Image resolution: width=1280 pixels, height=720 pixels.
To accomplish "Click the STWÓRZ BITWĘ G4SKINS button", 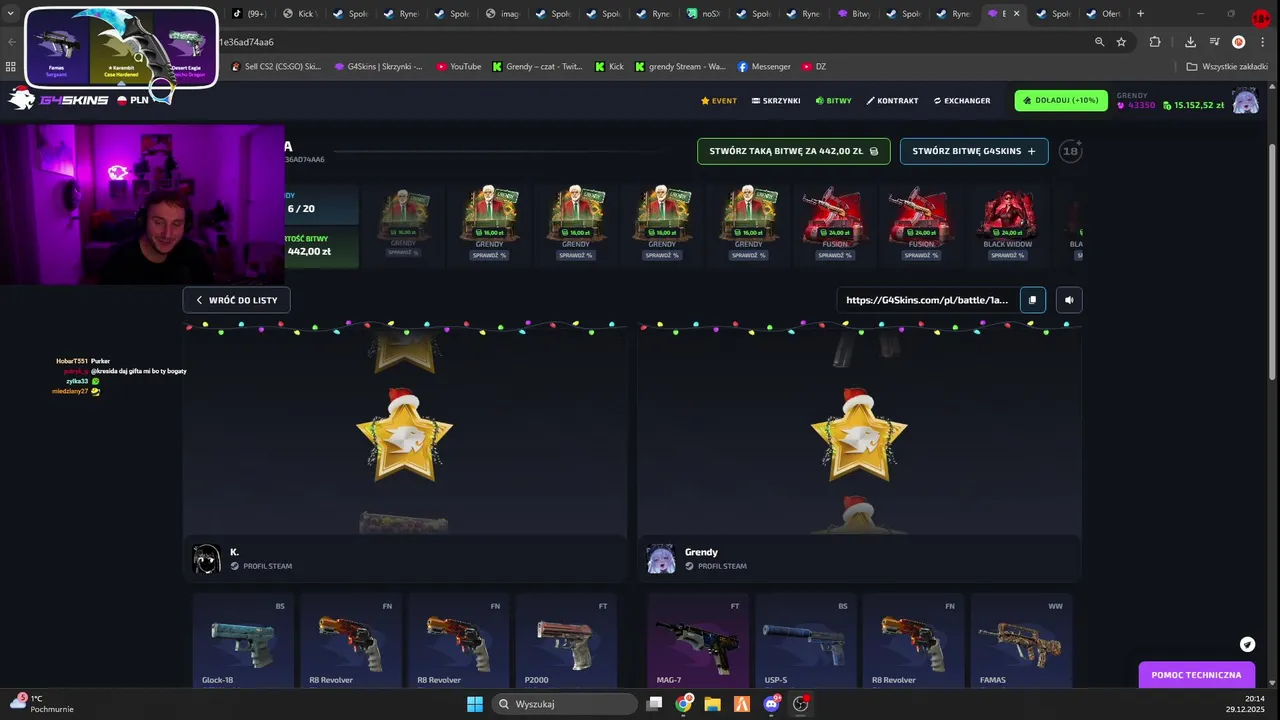I will click(x=974, y=151).
